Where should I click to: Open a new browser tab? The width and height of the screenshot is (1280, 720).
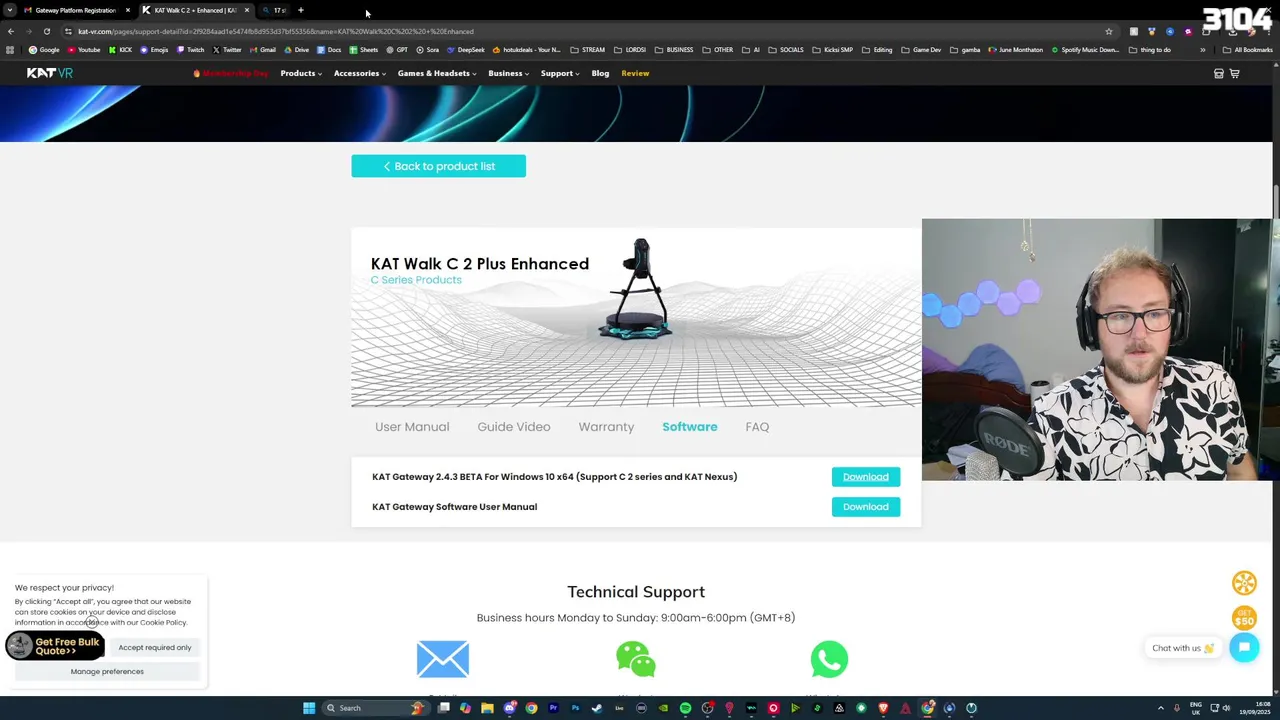(x=300, y=10)
